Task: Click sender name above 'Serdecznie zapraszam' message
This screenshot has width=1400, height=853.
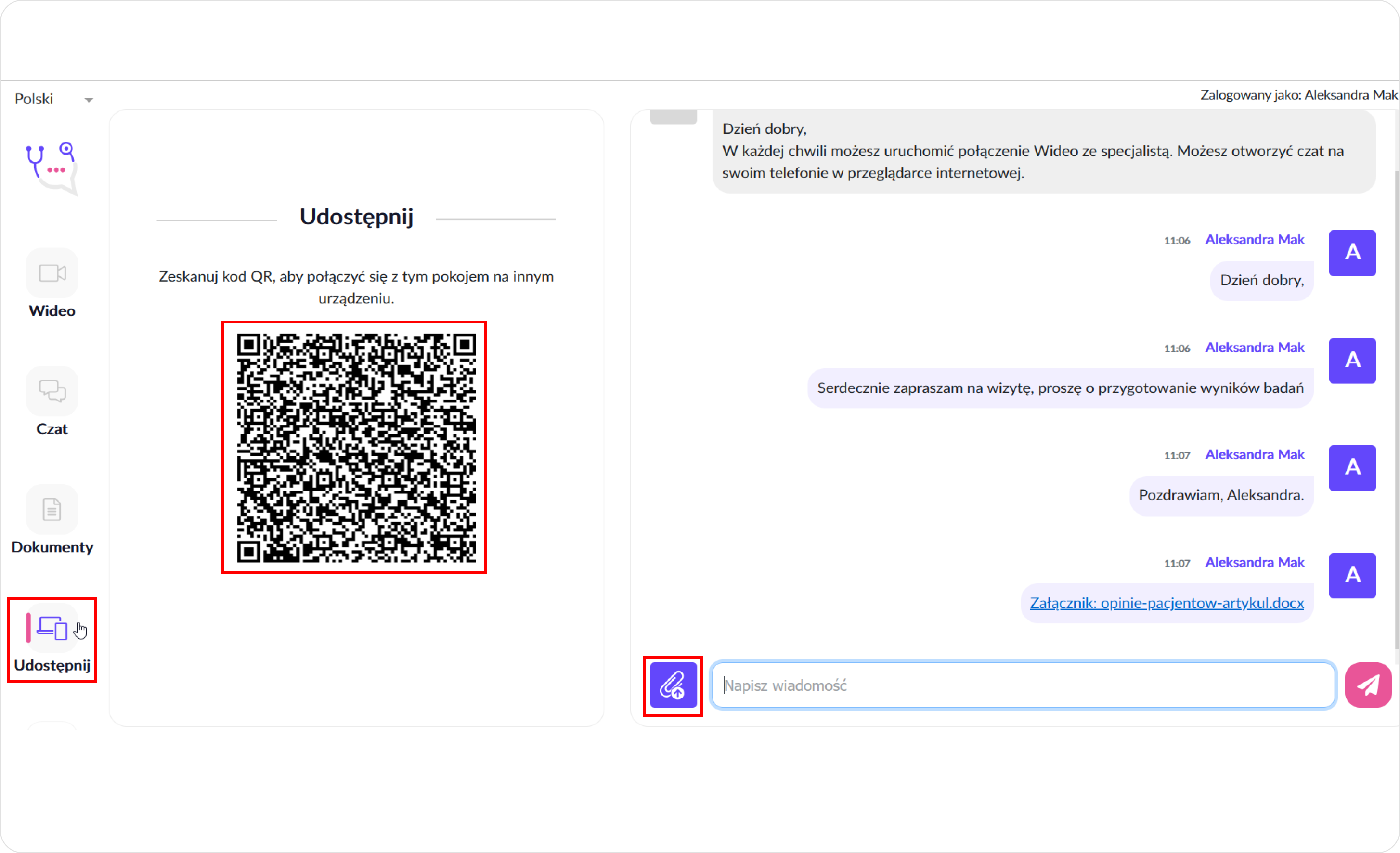Action: [1255, 348]
